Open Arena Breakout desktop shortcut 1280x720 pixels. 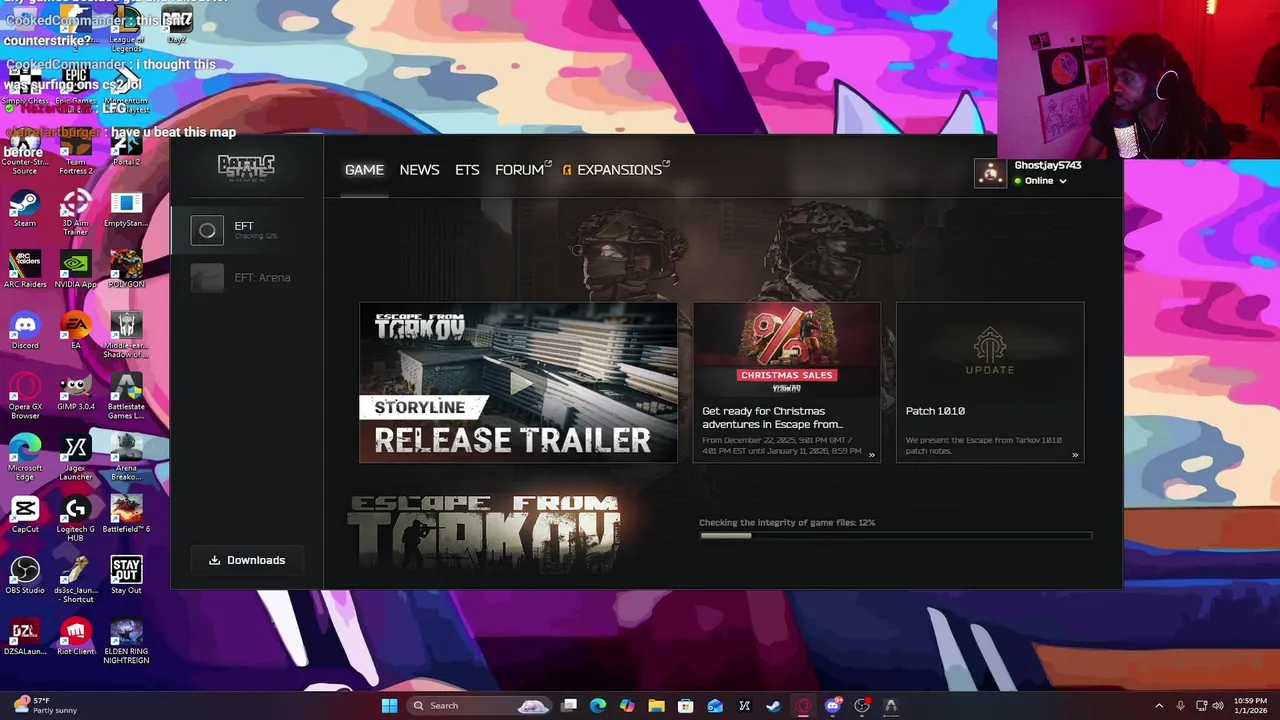[126, 457]
